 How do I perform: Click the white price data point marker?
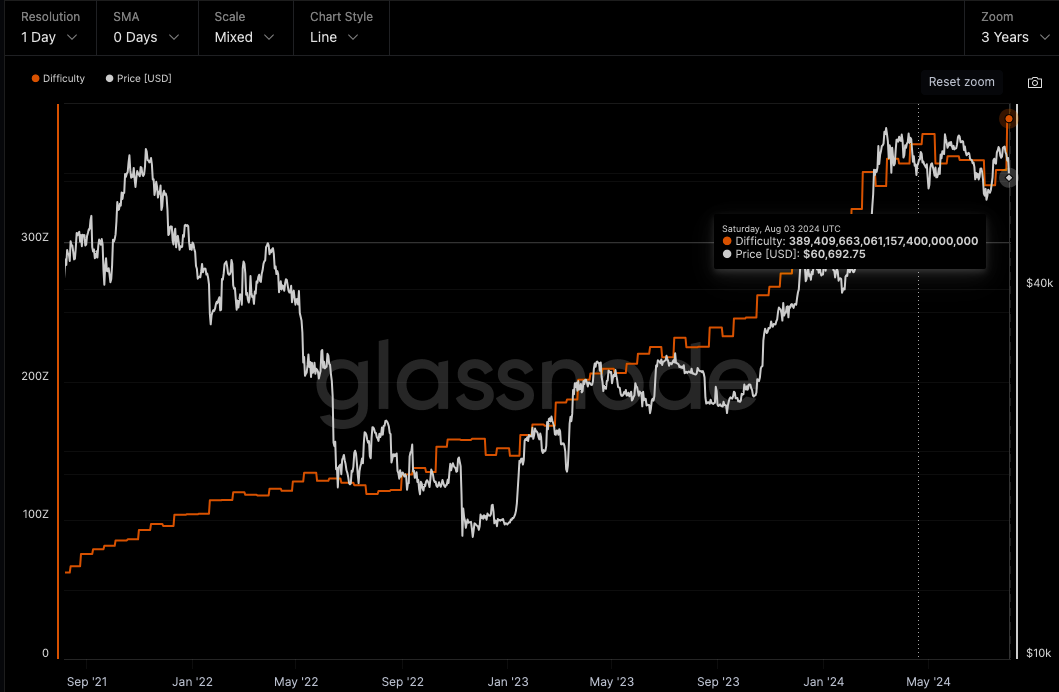click(1008, 178)
